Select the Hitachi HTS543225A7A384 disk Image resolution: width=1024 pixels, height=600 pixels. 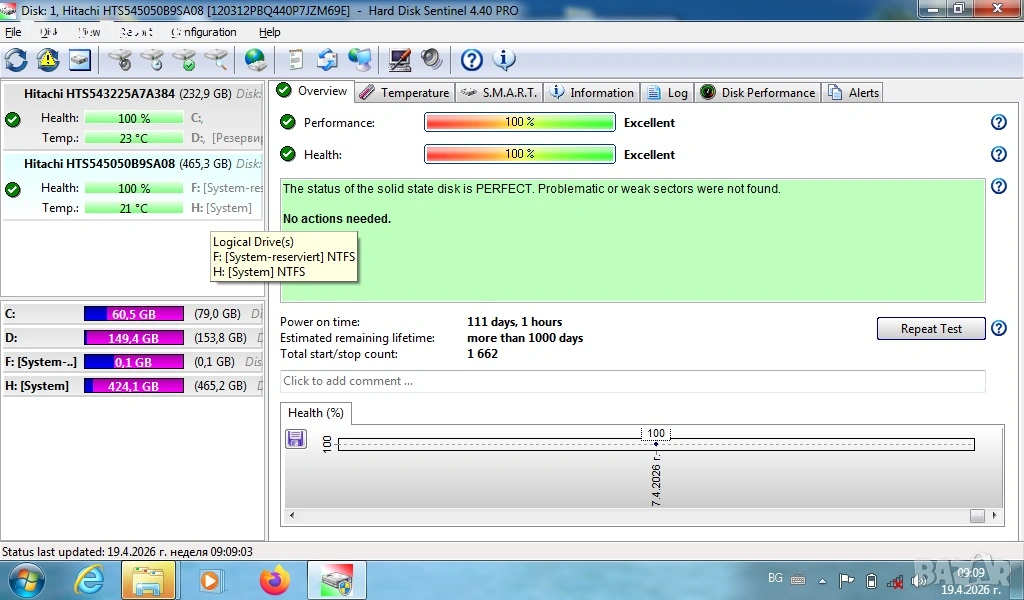[x=99, y=94]
